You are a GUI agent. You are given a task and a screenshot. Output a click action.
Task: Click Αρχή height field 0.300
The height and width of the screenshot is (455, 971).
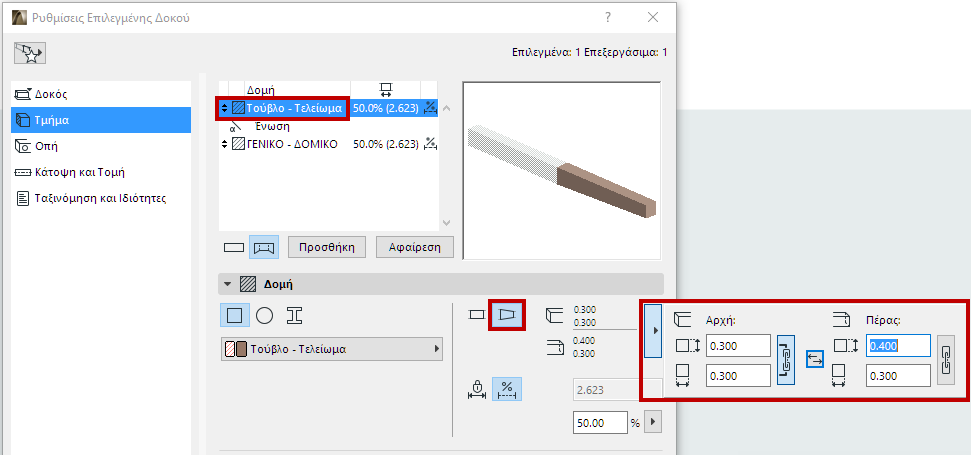pyautogui.click(x=738, y=345)
